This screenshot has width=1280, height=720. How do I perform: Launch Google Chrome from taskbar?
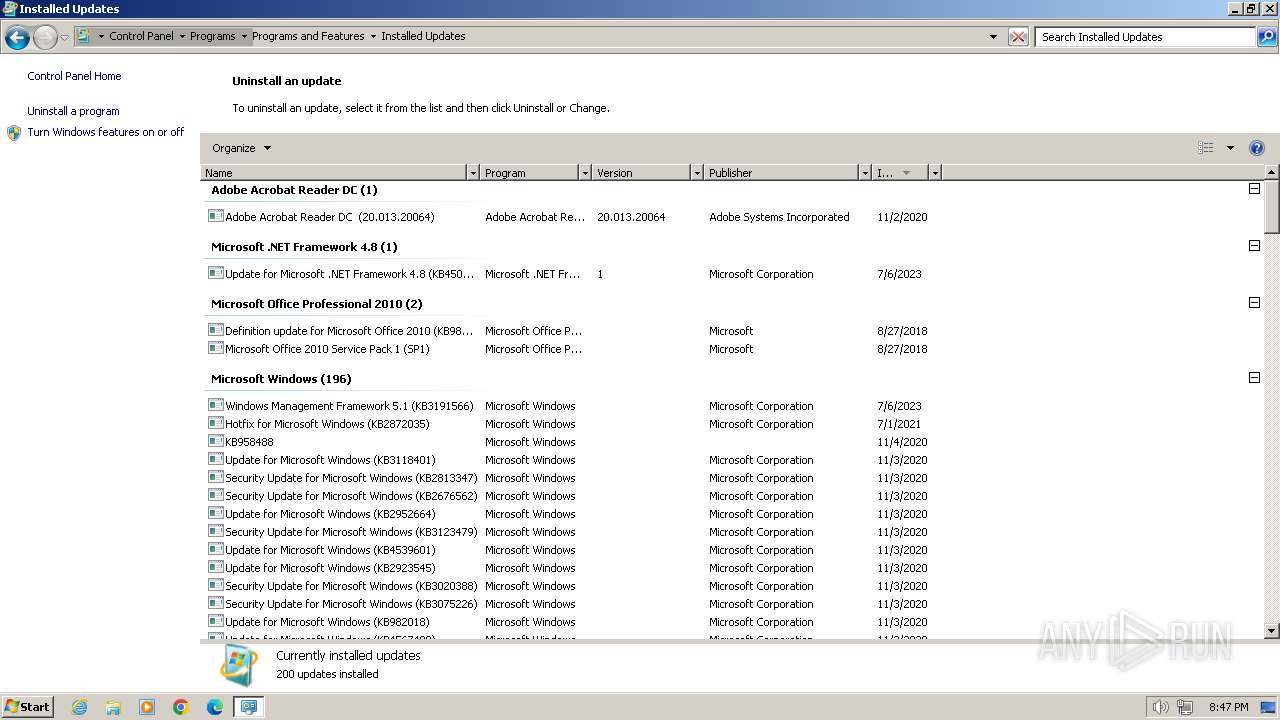point(181,707)
